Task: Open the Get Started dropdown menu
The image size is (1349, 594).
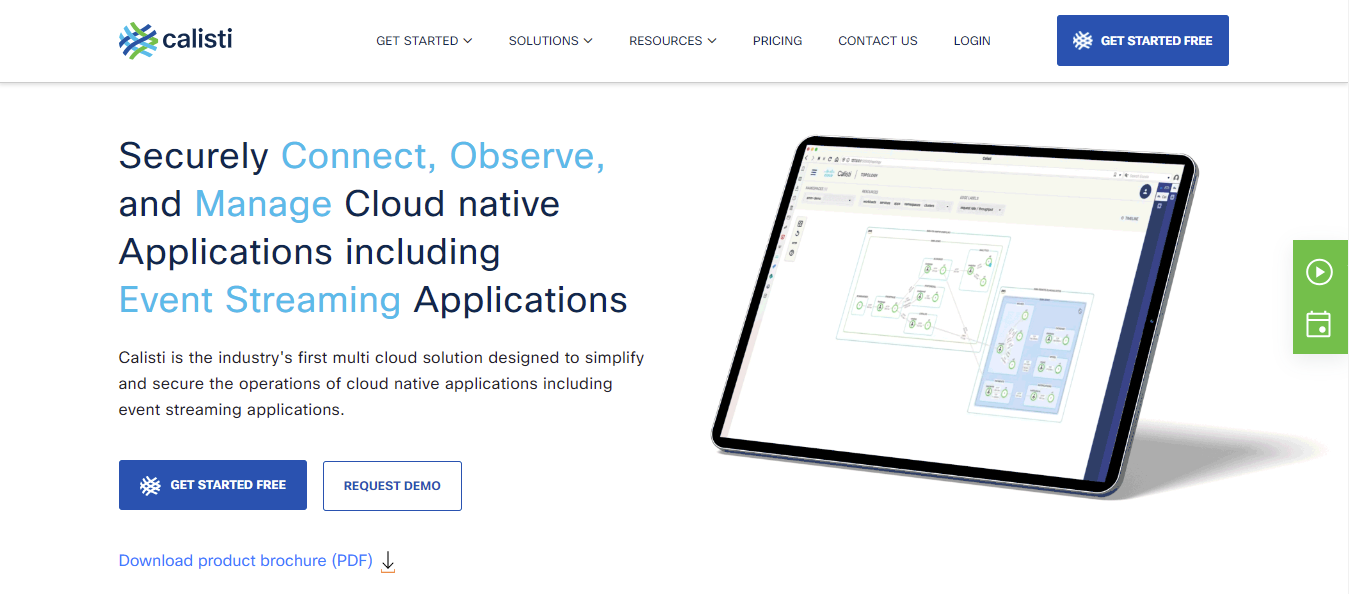Action: point(424,41)
